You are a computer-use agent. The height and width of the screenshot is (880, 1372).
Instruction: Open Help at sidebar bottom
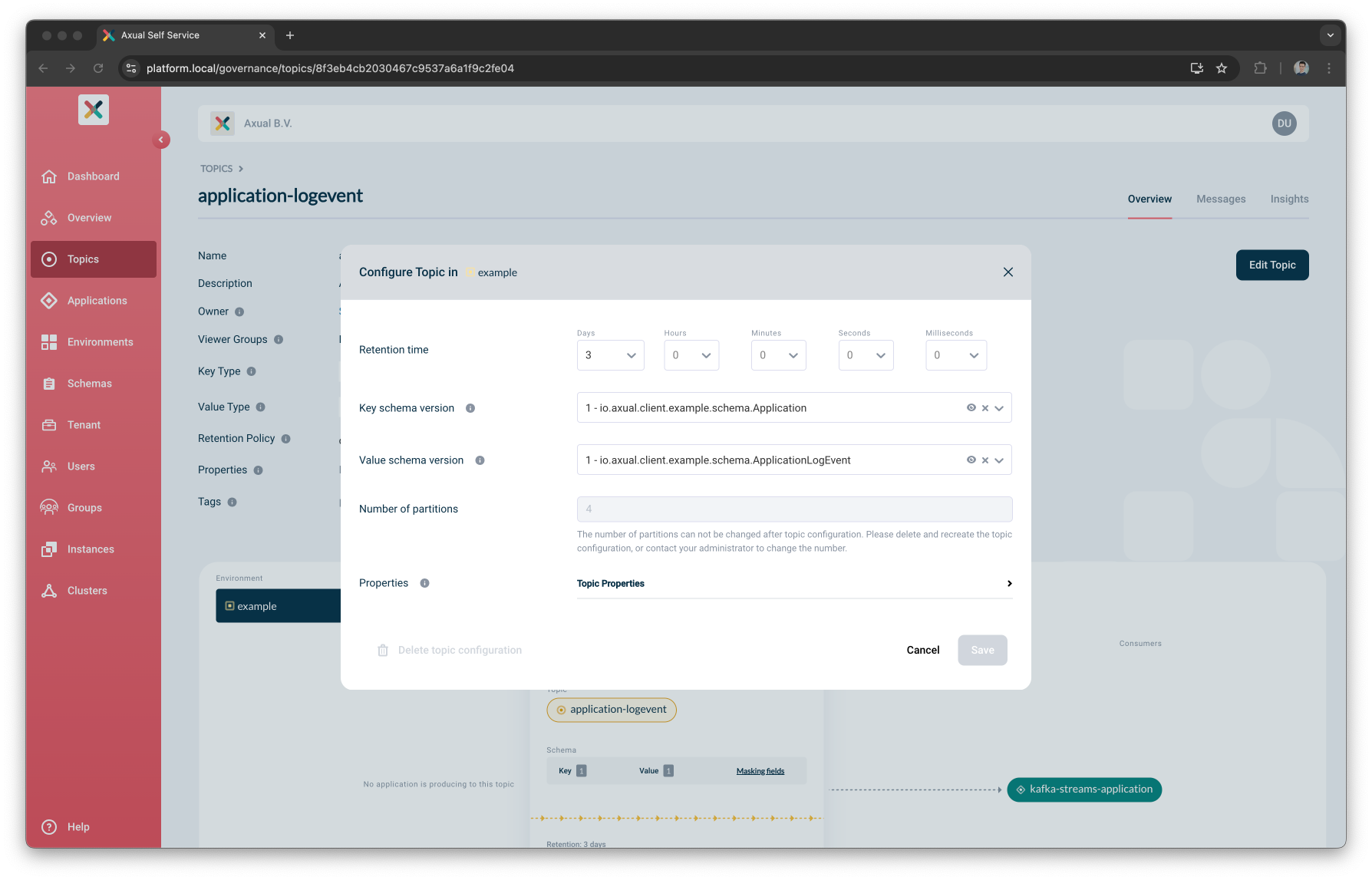(93, 827)
